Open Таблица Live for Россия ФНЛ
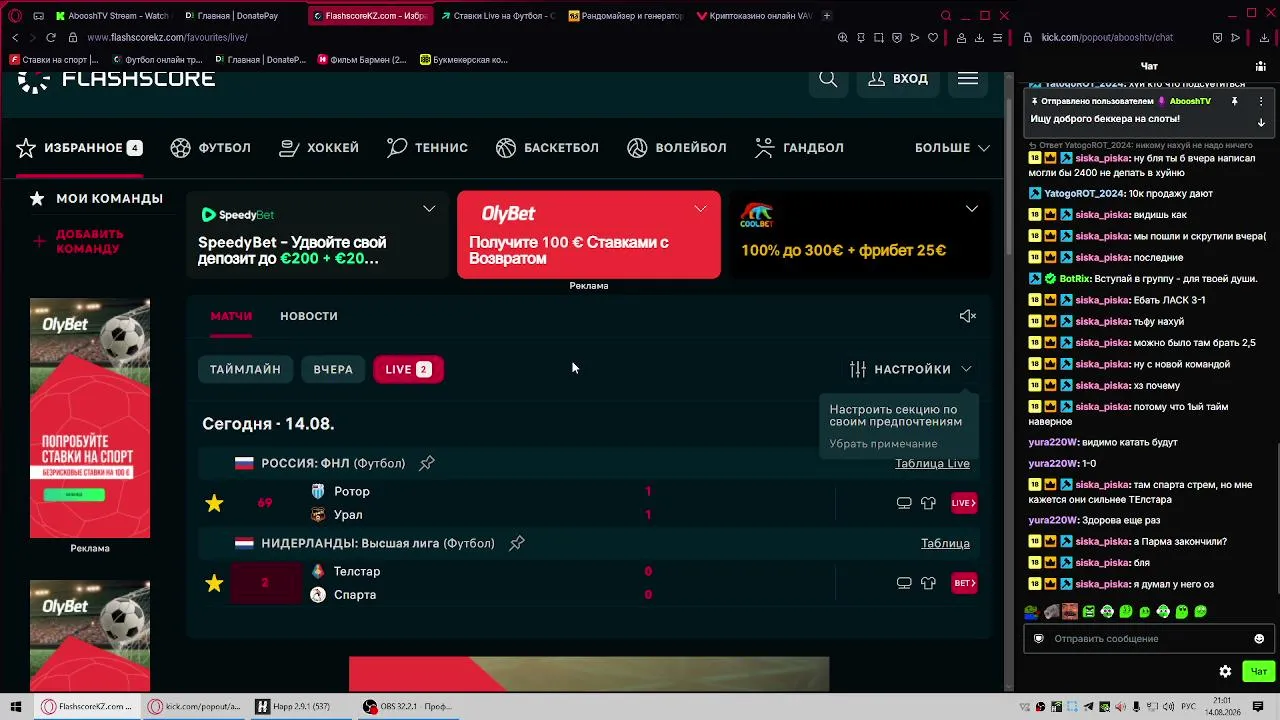Viewport: 1280px width, 720px height. [x=932, y=463]
